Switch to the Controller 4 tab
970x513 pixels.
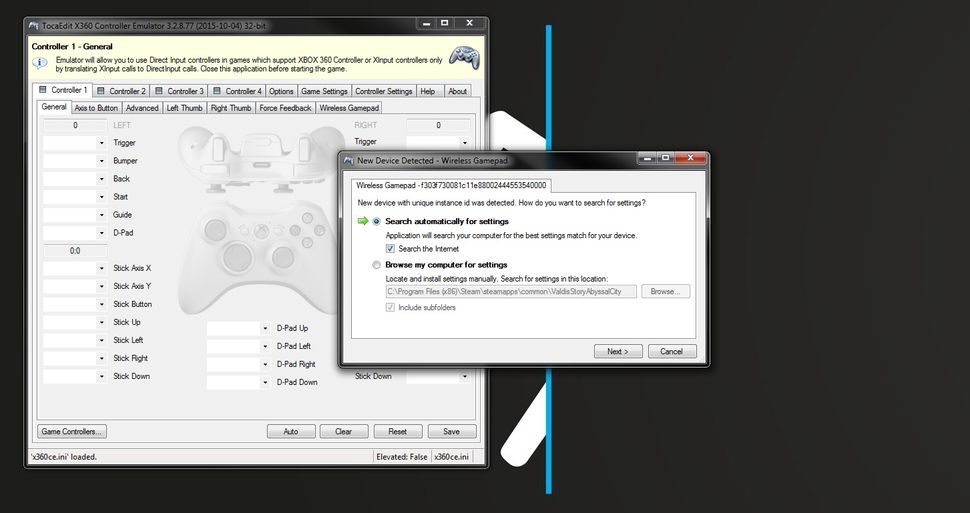[x=237, y=91]
